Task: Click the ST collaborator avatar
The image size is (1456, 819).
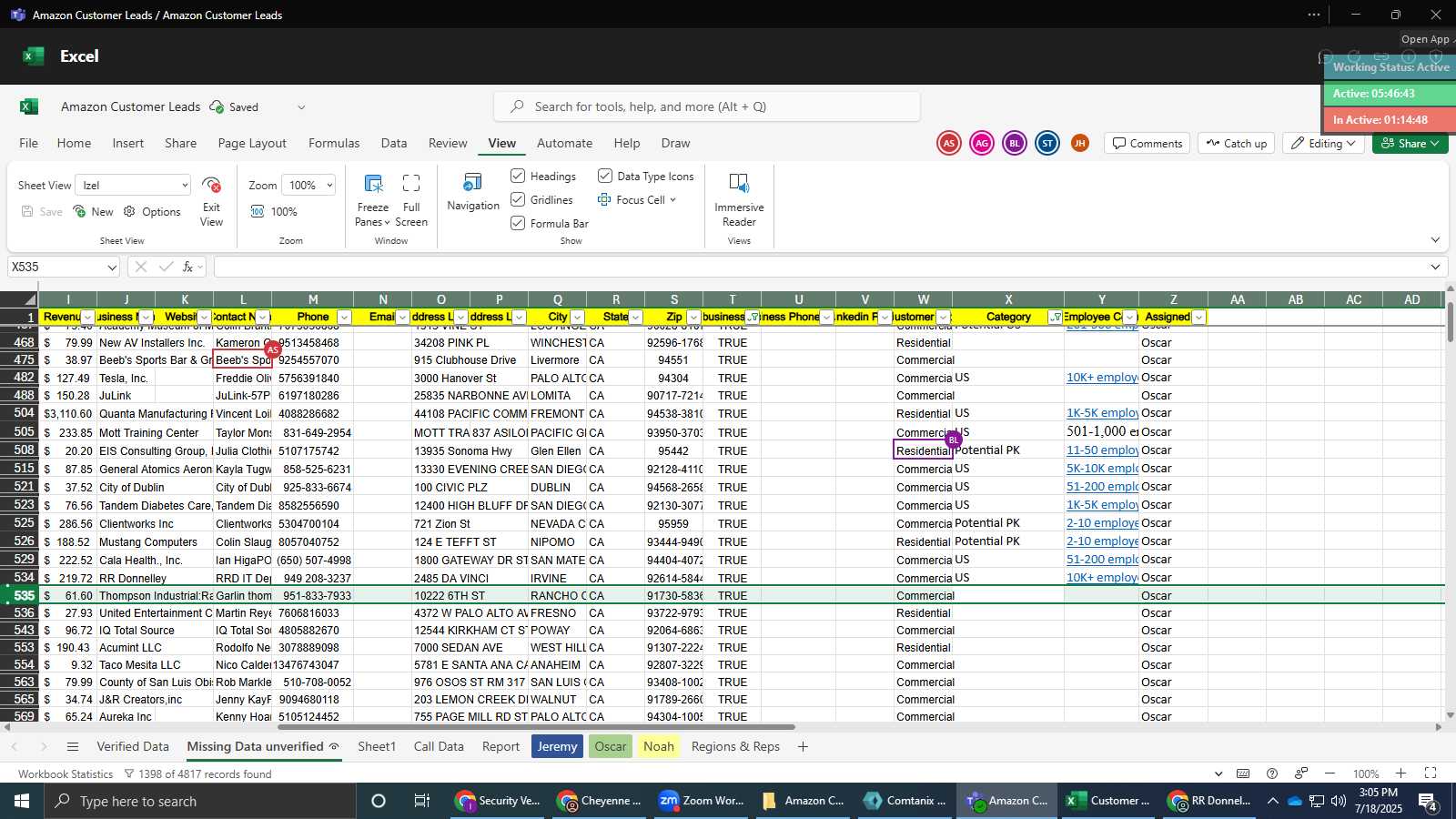Action: 1047,143
